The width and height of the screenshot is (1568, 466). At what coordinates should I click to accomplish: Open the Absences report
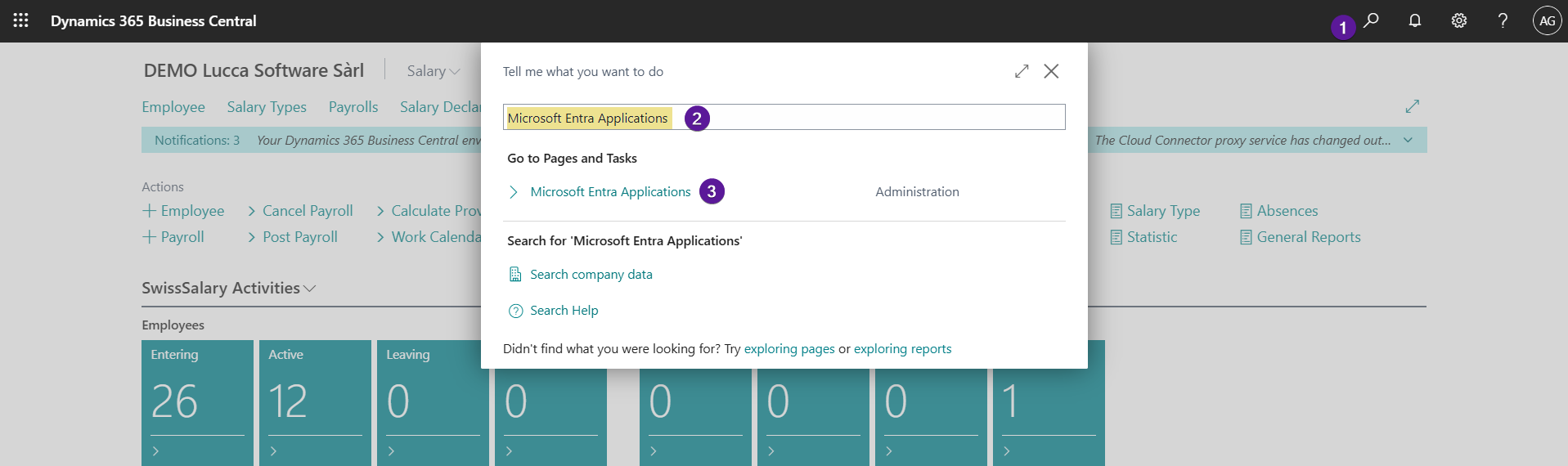click(x=1287, y=211)
